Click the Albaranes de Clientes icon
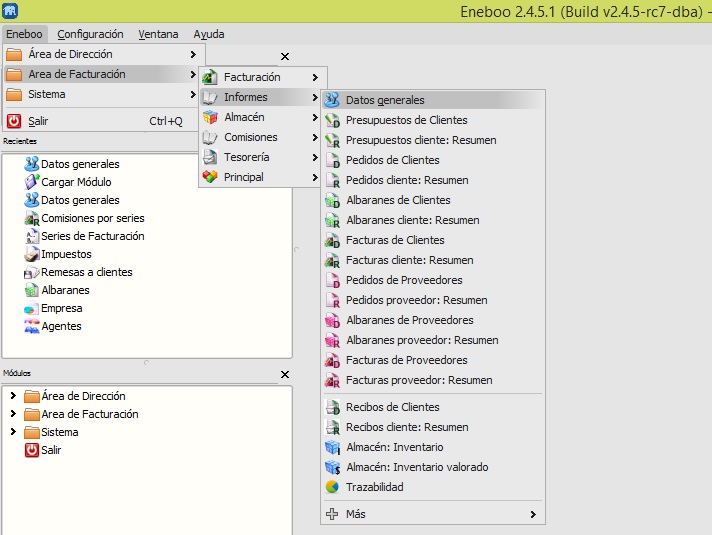This screenshot has height=535, width=712. tap(332, 200)
